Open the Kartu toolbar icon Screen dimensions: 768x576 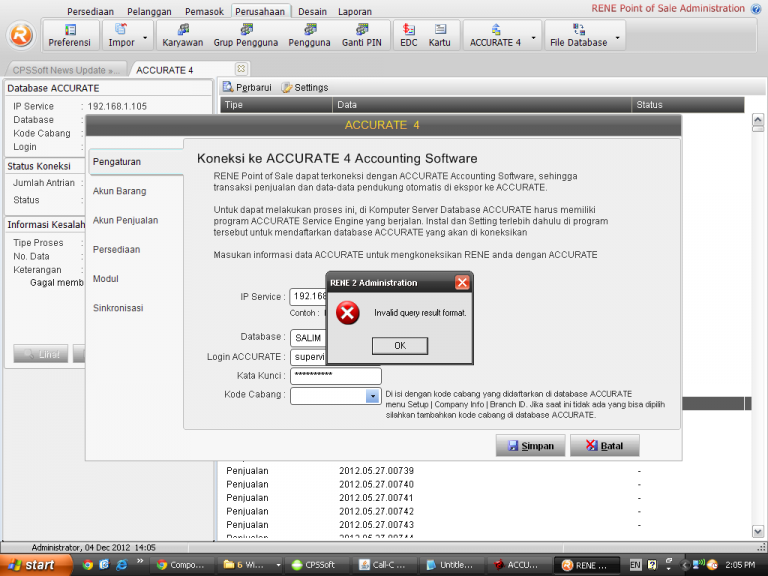(439, 35)
